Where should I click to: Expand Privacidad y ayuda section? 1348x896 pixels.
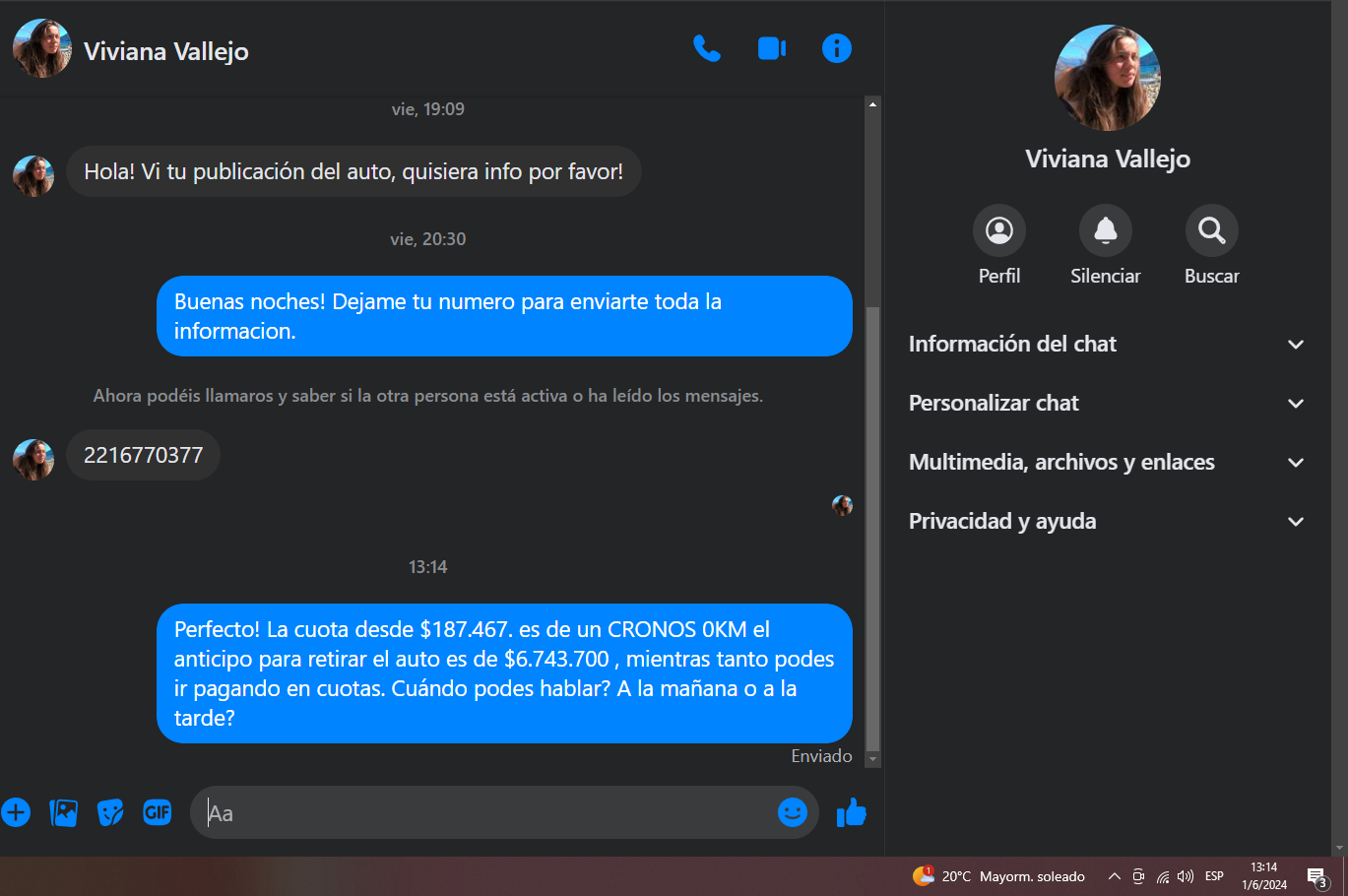[1107, 521]
